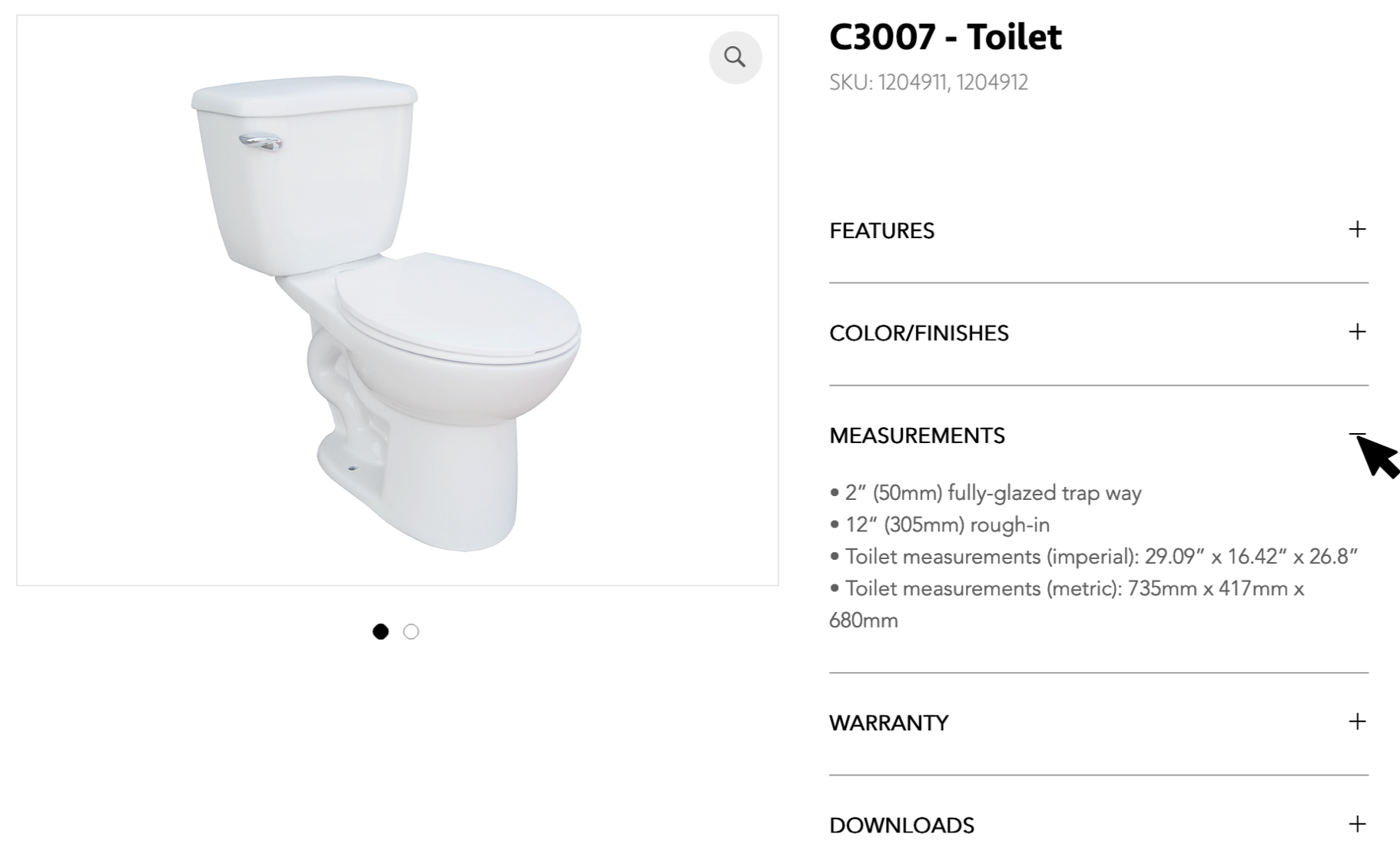Click the plus icon beside WARRANTY

coord(1357,722)
